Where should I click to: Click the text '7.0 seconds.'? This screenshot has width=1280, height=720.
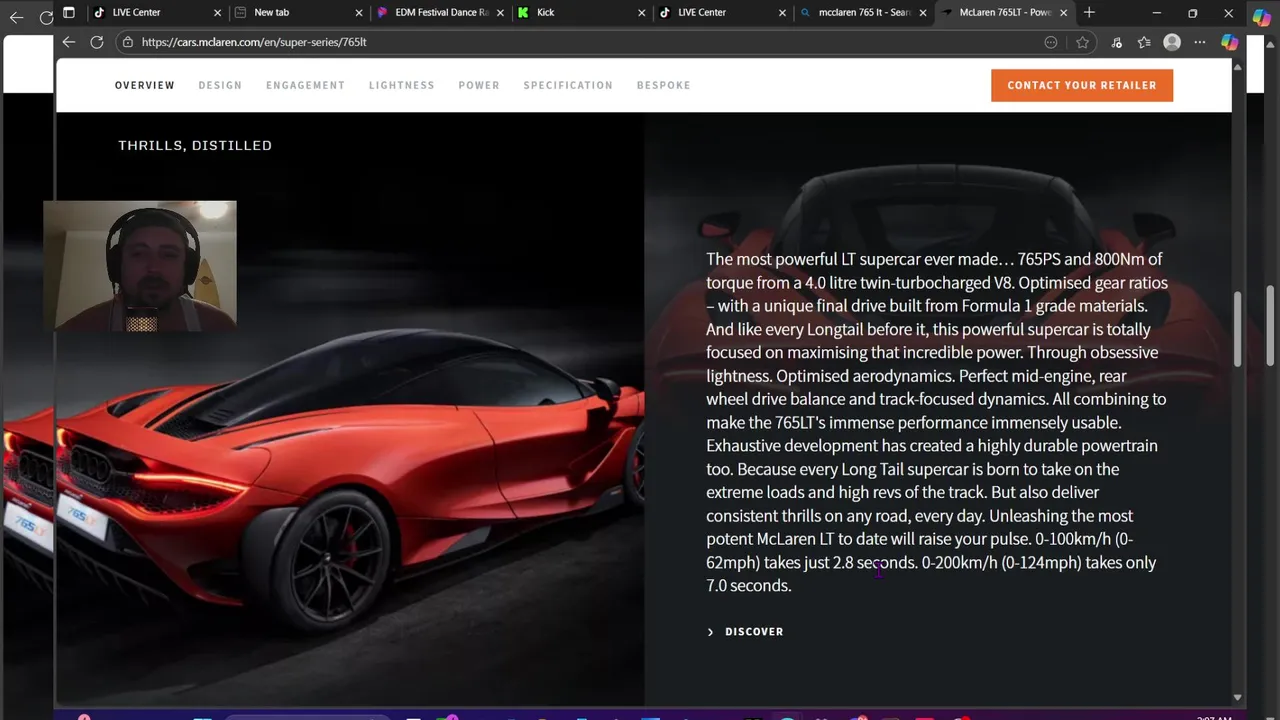pos(749,586)
